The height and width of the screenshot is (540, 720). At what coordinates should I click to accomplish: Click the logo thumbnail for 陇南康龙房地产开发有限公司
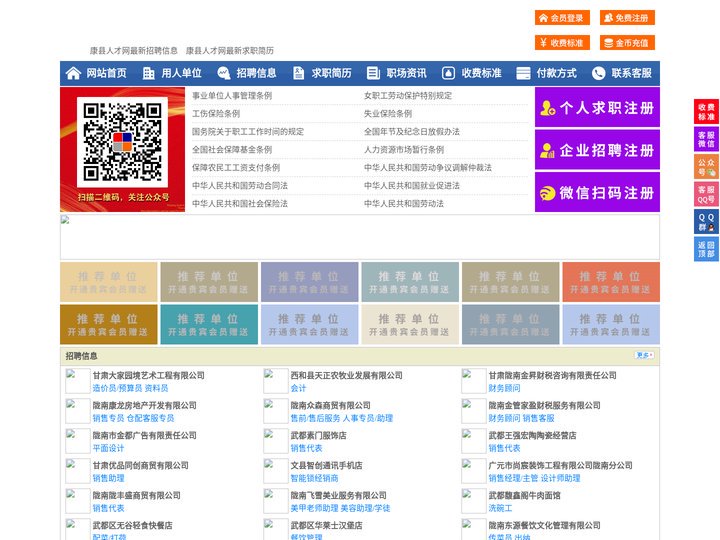point(78,411)
